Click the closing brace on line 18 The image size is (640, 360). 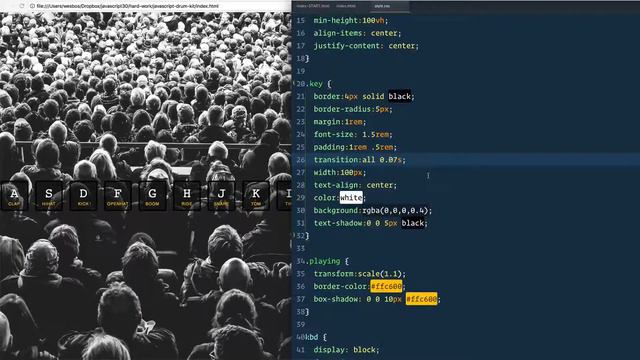point(307,58)
